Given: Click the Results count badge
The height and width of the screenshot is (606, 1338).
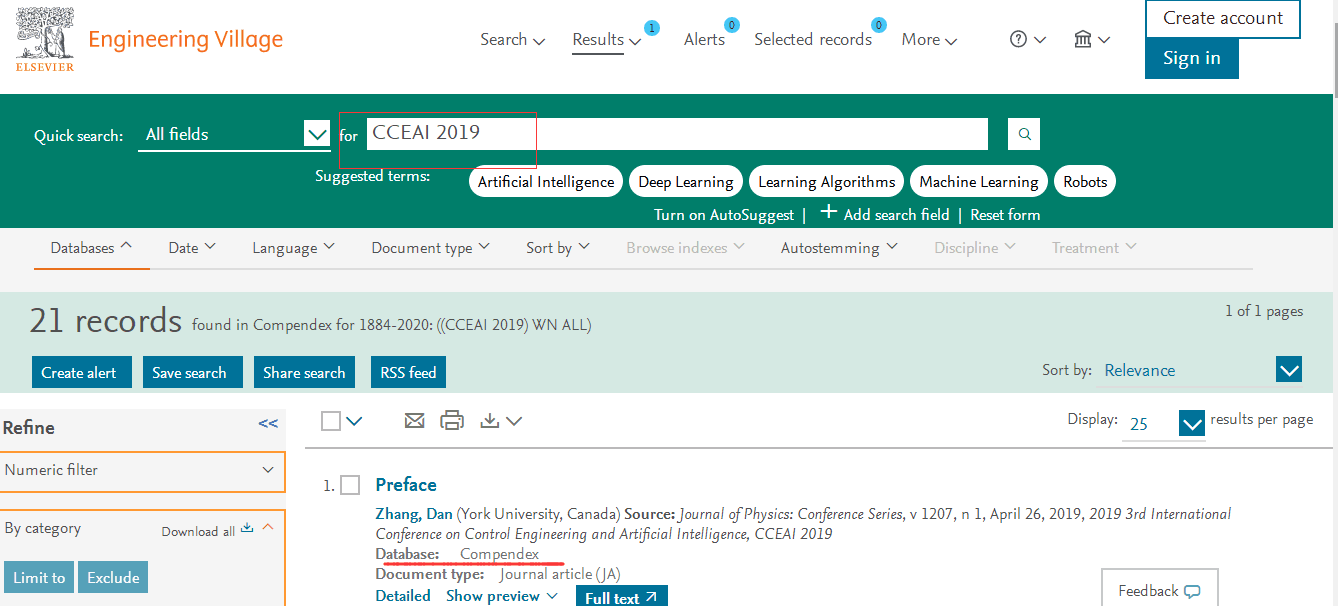Looking at the screenshot, I should pyautogui.click(x=652, y=28).
